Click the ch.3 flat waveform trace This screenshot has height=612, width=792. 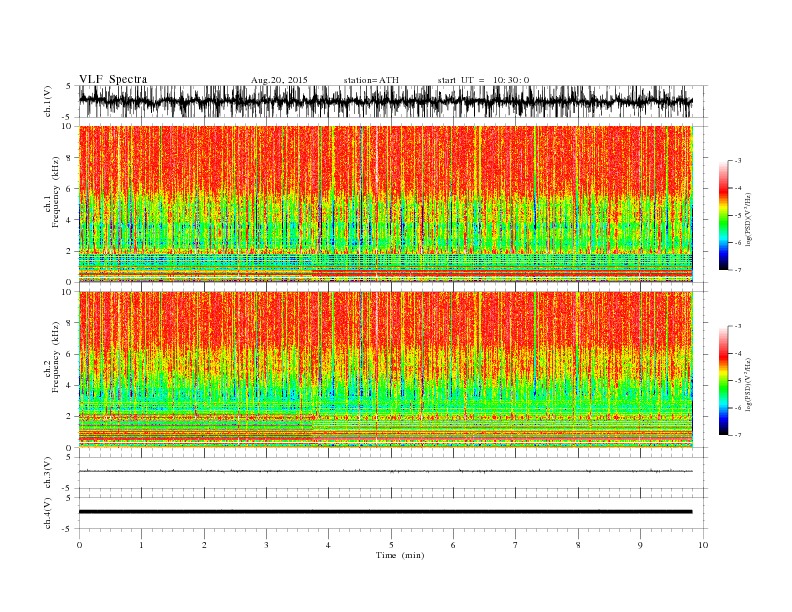[x=385, y=471]
